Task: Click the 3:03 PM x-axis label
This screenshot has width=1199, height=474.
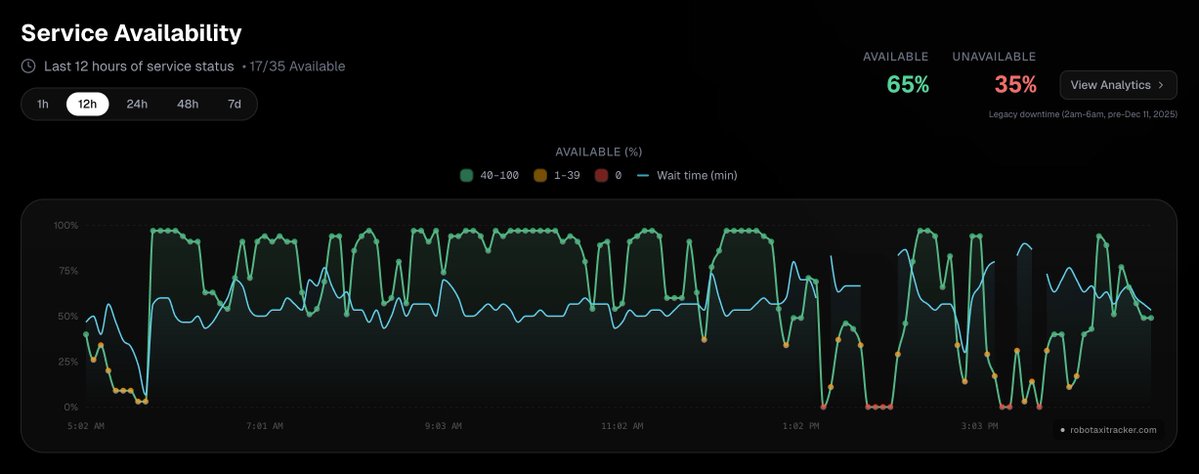Action: pos(979,426)
